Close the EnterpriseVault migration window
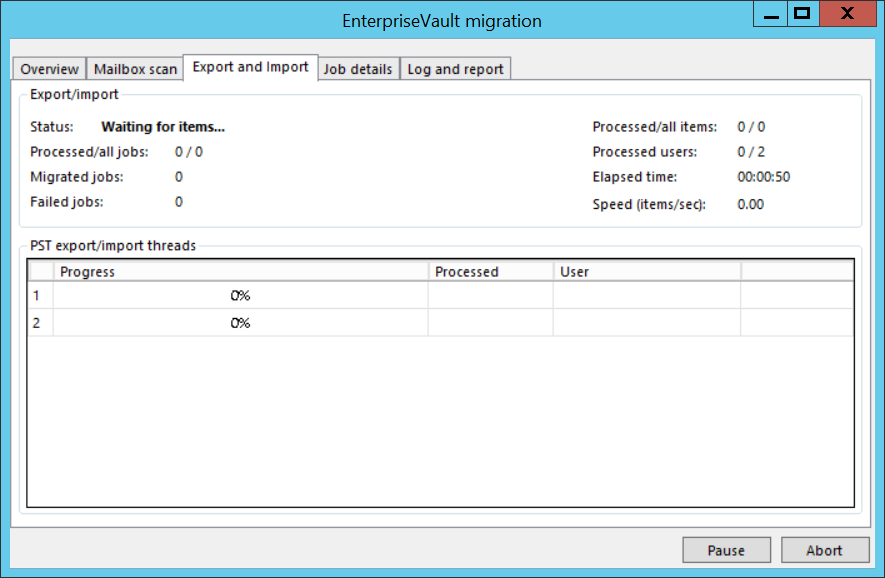This screenshot has width=885, height=578. 847,14
